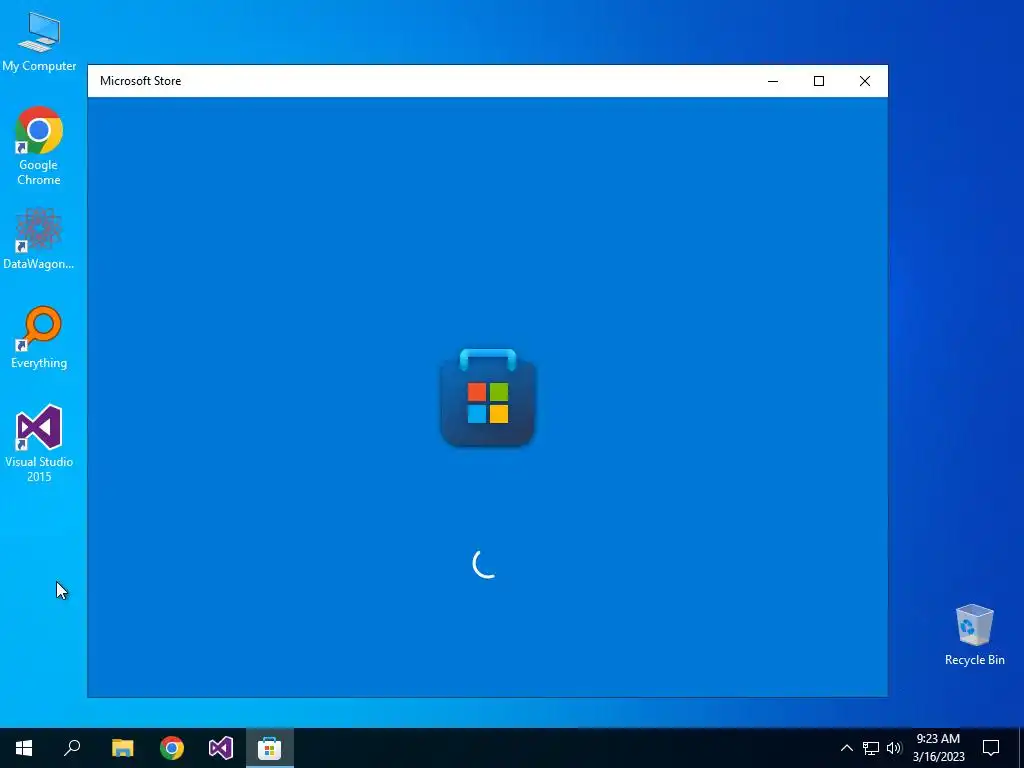This screenshot has width=1024, height=768.
Task: Open File Explorer from the taskbar
Action: (123, 748)
